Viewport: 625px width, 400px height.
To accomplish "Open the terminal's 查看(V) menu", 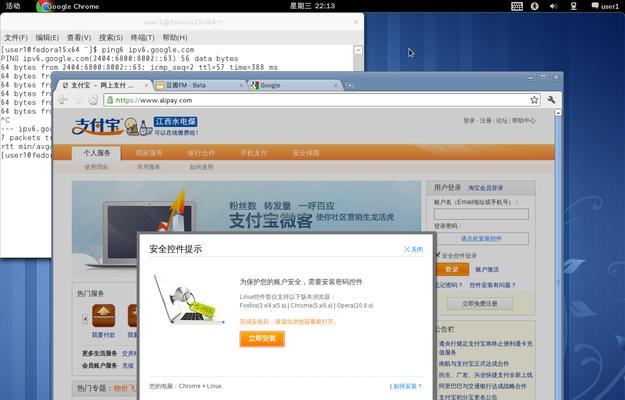I will point(79,37).
